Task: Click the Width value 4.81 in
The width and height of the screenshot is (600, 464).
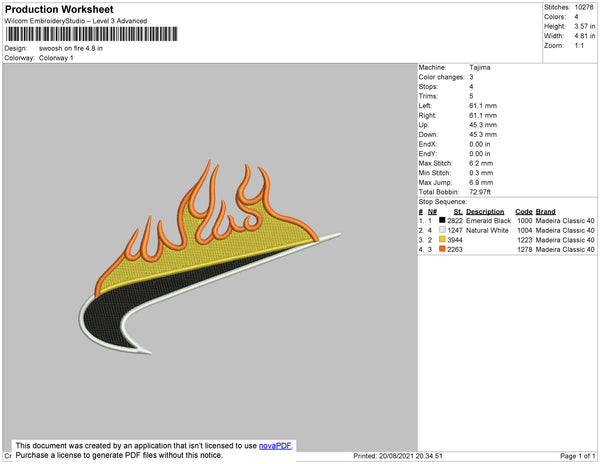Action: (x=585, y=36)
